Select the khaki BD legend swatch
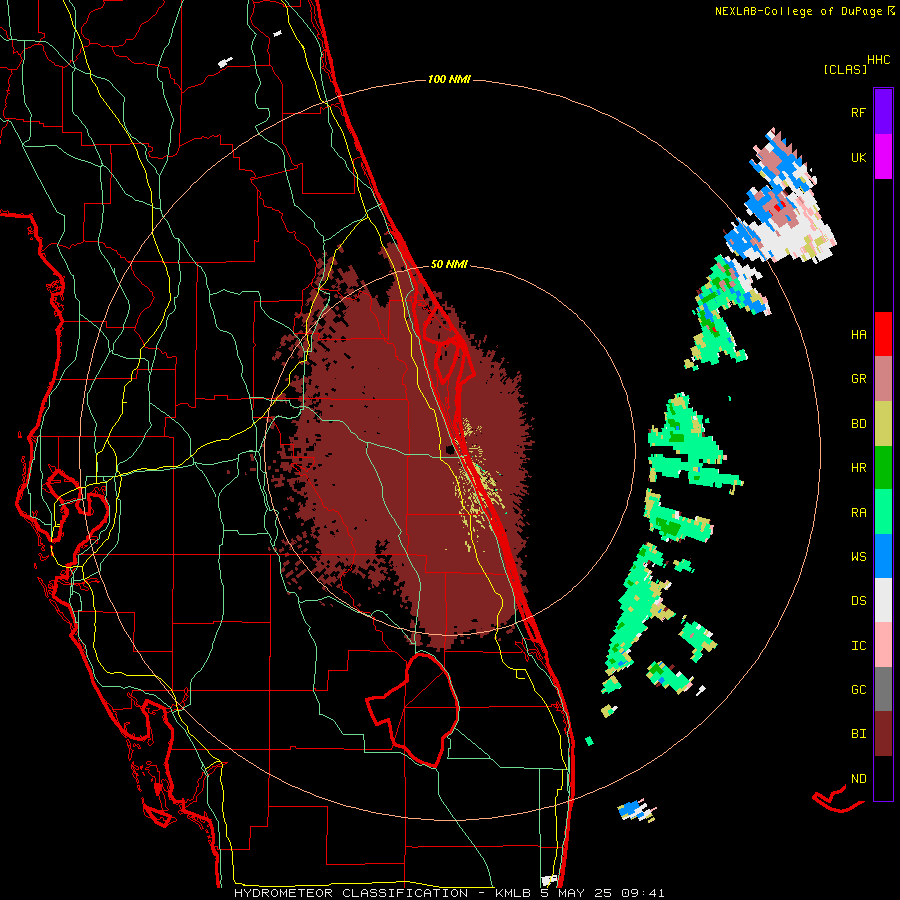The width and height of the screenshot is (900, 900). (x=883, y=424)
